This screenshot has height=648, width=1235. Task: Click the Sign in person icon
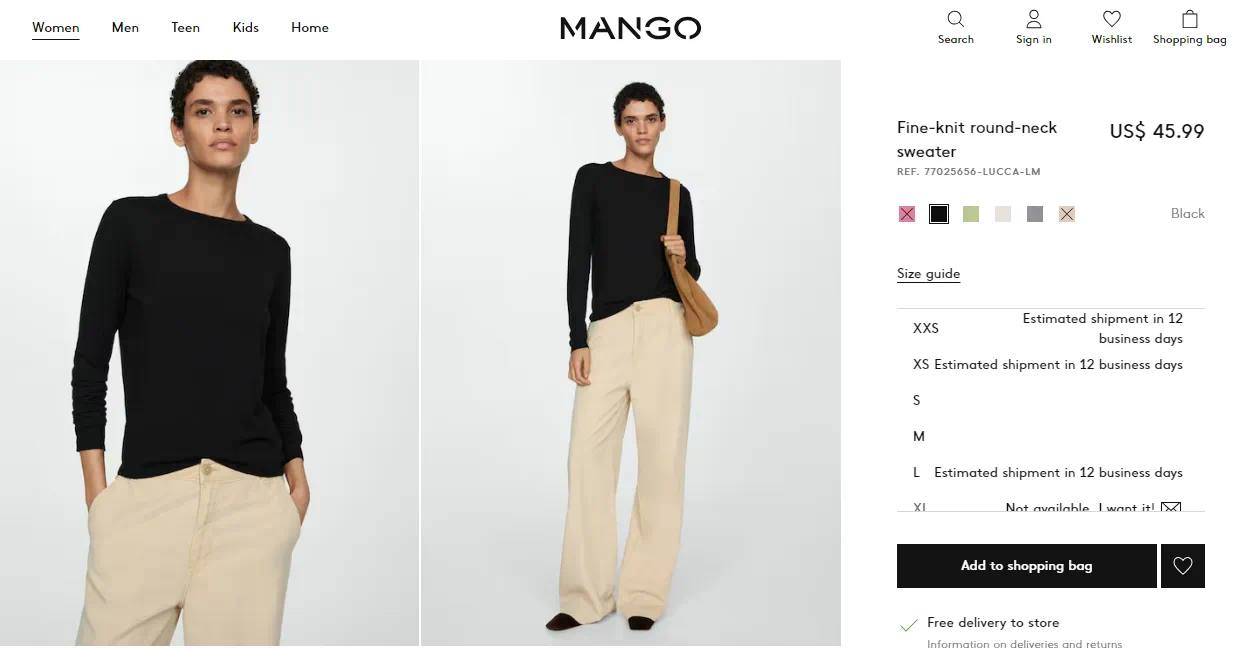(1033, 19)
